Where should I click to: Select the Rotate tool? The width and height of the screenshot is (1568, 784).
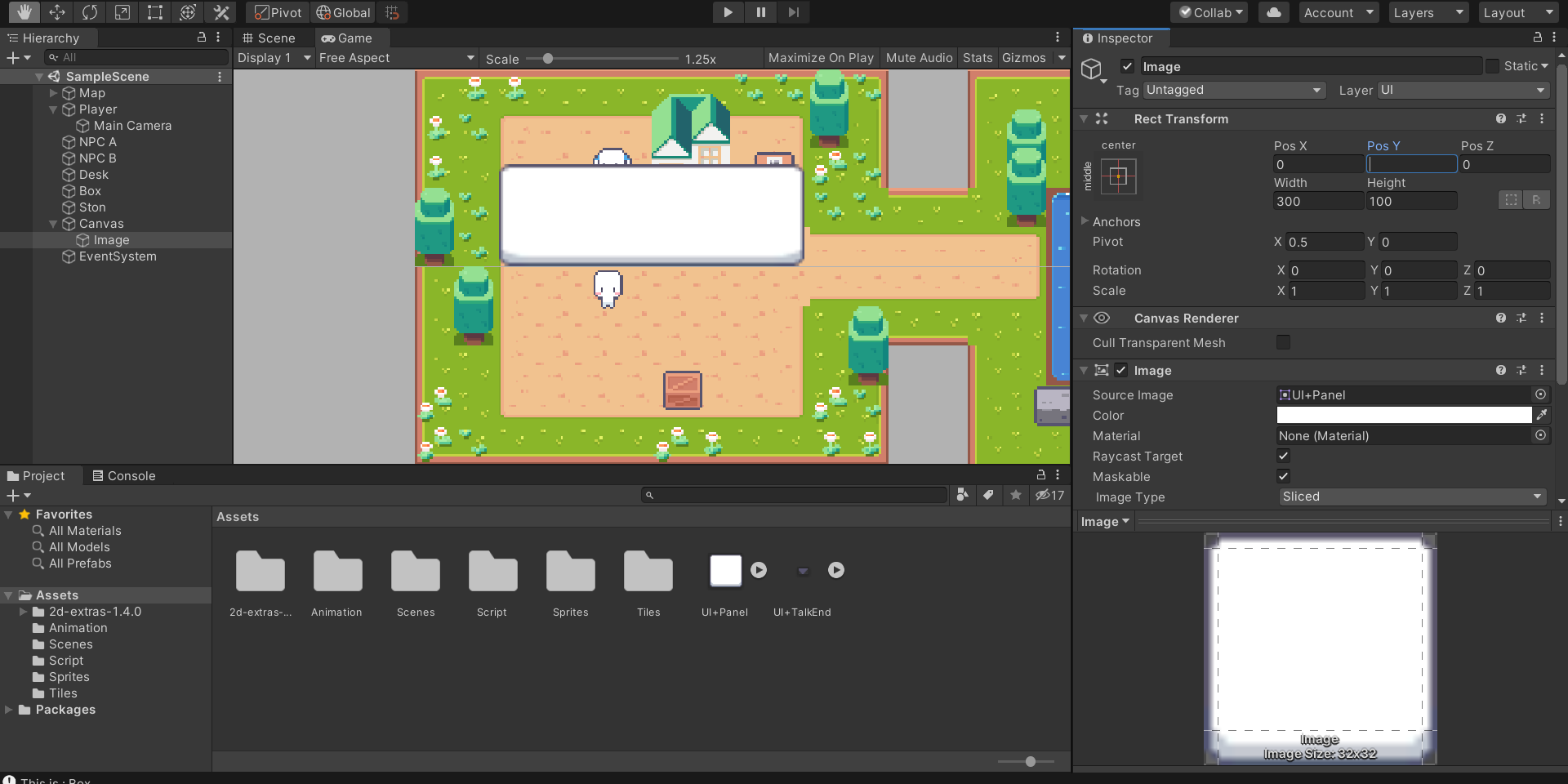click(x=90, y=12)
